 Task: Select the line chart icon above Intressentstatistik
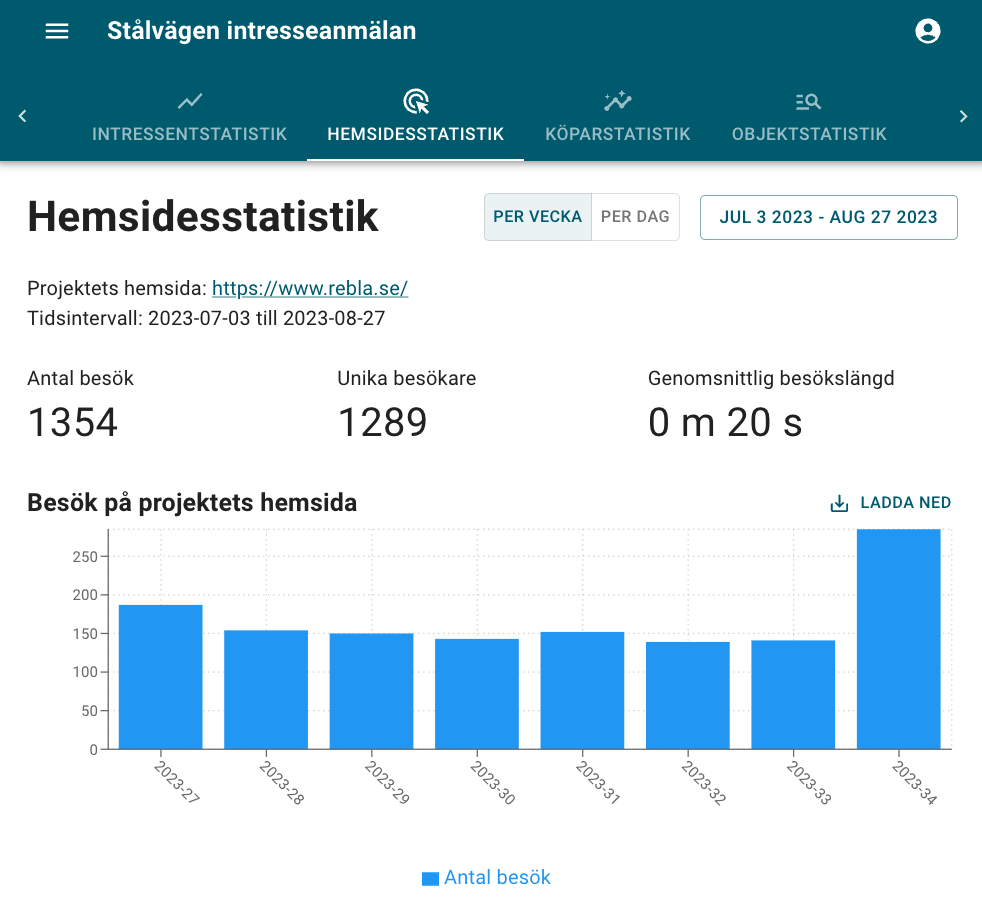[x=189, y=100]
